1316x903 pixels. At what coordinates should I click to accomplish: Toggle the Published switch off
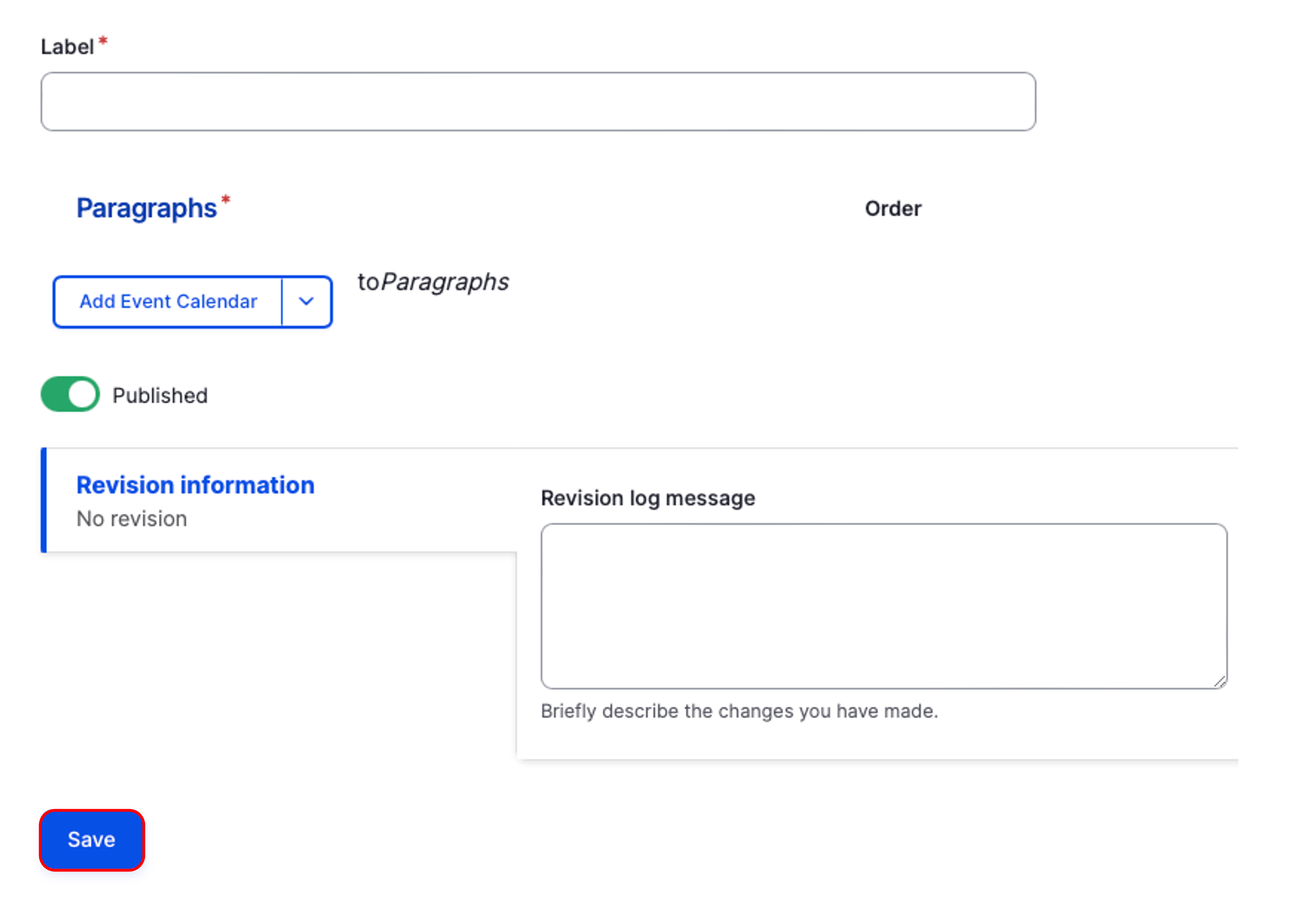pyautogui.click(x=70, y=394)
